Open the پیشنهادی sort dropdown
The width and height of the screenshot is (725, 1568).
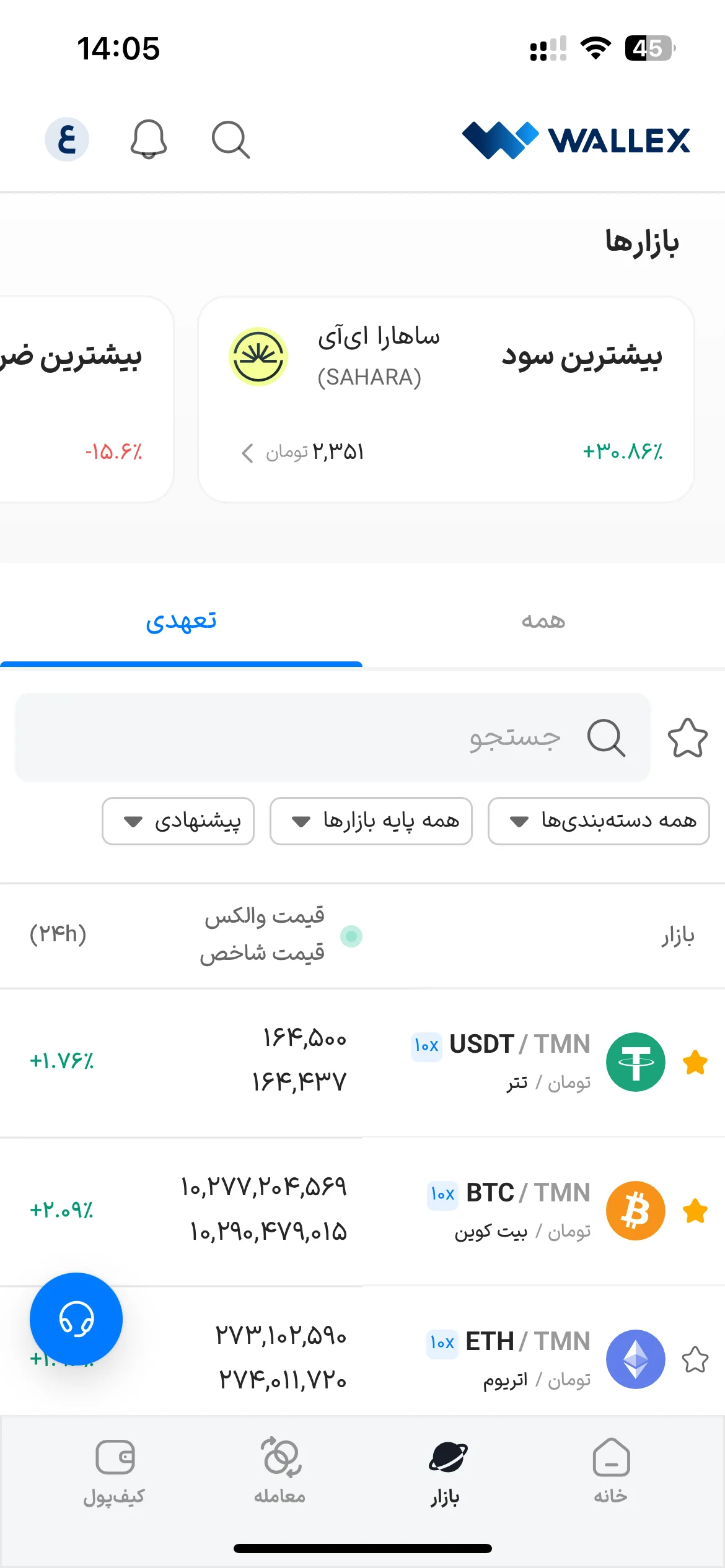[178, 821]
